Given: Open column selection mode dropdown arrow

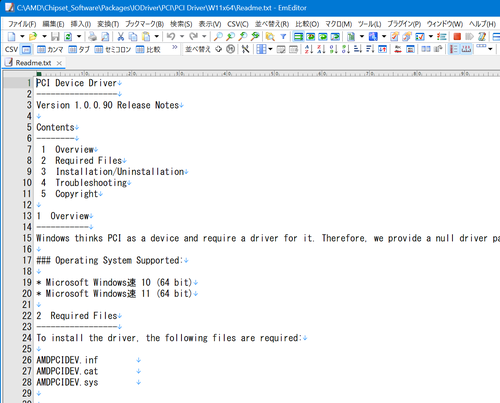Looking at the screenshot, I should (270, 49).
